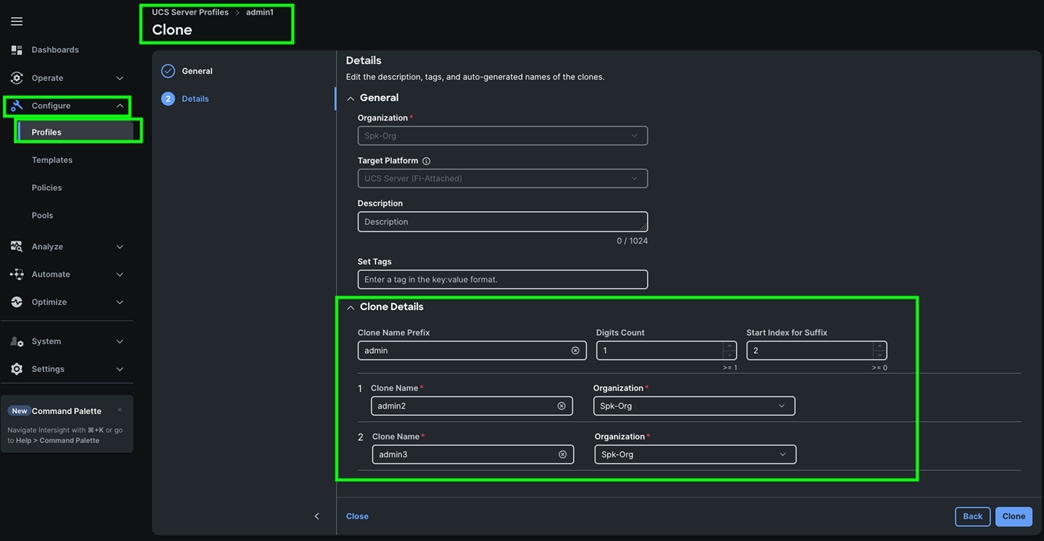This screenshot has width=1044, height=541.
Task: Select Templates under Configure
Action: coord(52,160)
